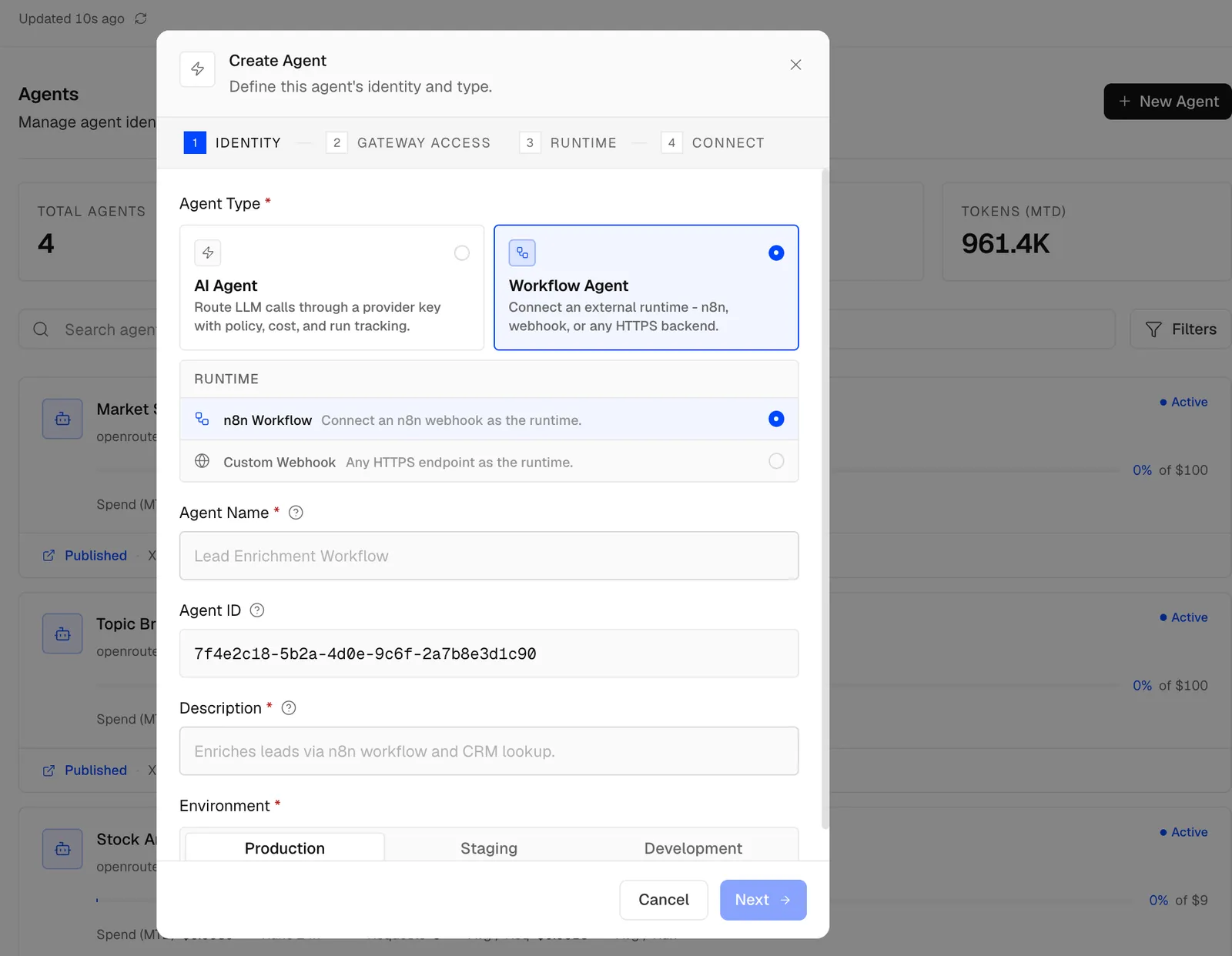Image resolution: width=1232 pixels, height=956 pixels.
Task: Select the Production environment option
Action: (x=285, y=847)
